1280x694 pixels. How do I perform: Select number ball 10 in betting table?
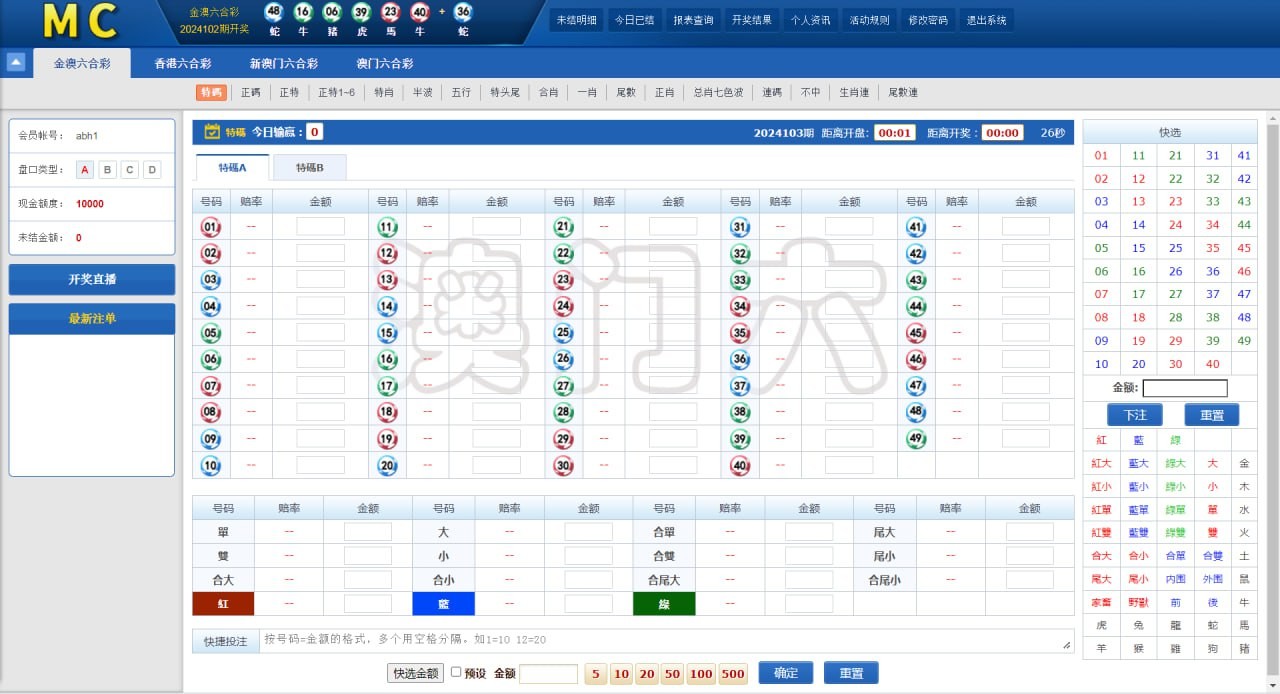pos(211,465)
